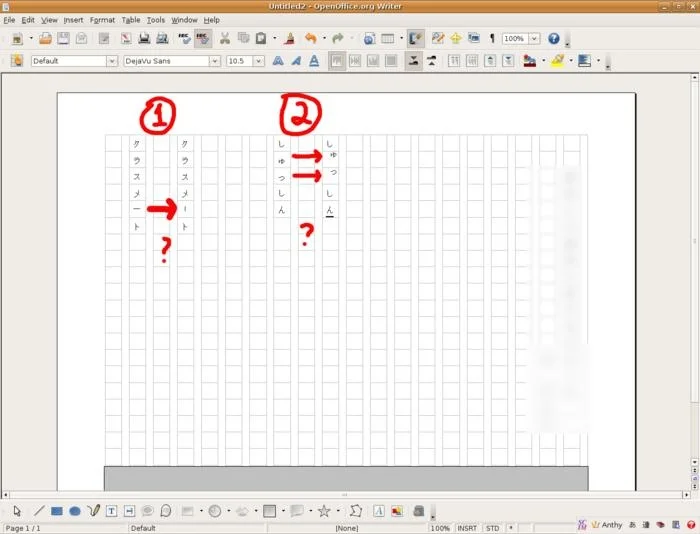Apply Bold formatting
This screenshot has height=534, width=700.
(278, 61)
